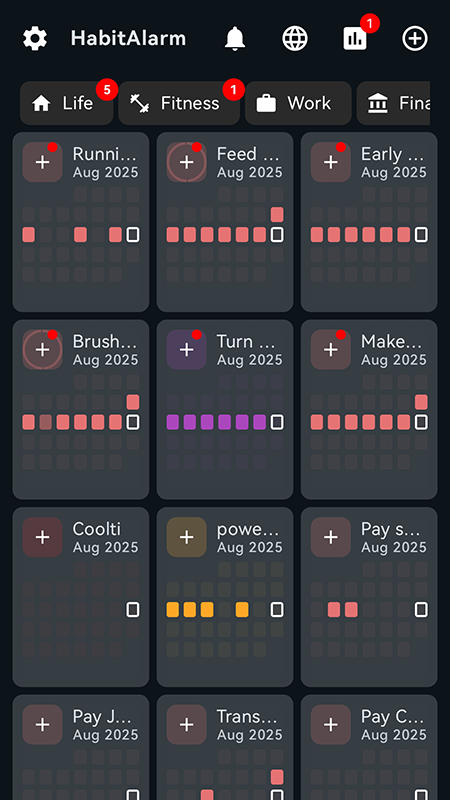Open the statistics chart icon
The width and height of the screenshot is (450, 800).
(355, 38)
